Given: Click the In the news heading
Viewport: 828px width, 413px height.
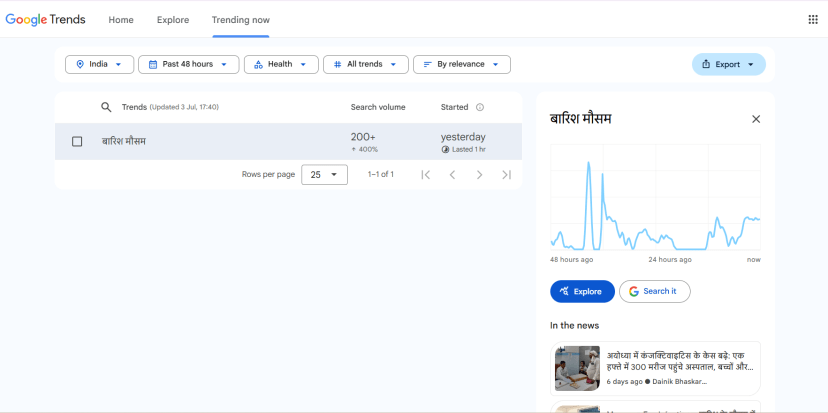Looking at the screenshot, I should pos(575,325).
